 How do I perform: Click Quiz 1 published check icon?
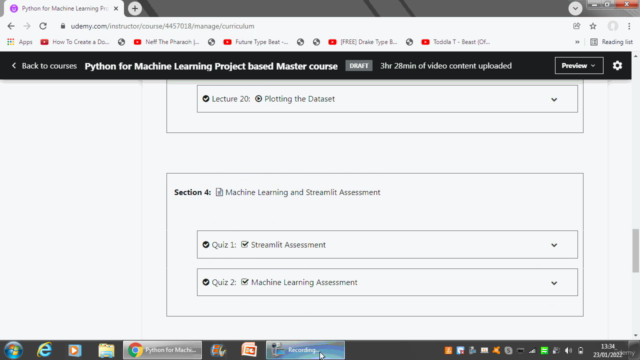point(206,244)
